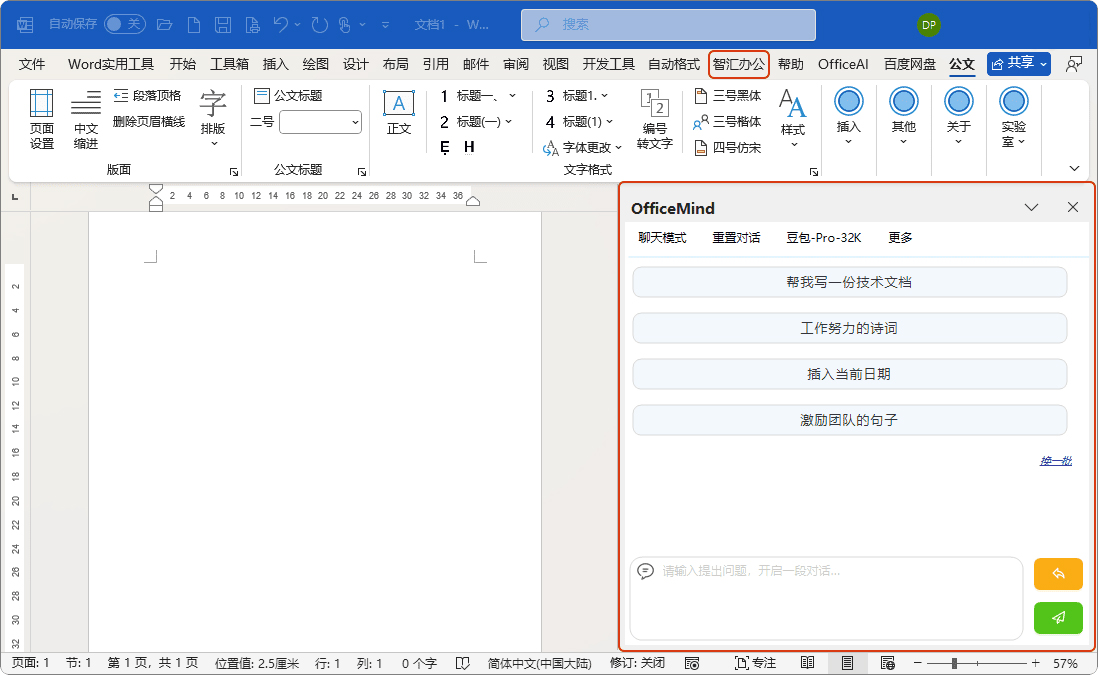Toggle the 自动保存 autosave switch
This screenshot has height=675, width=1098.
coord(124,24)
